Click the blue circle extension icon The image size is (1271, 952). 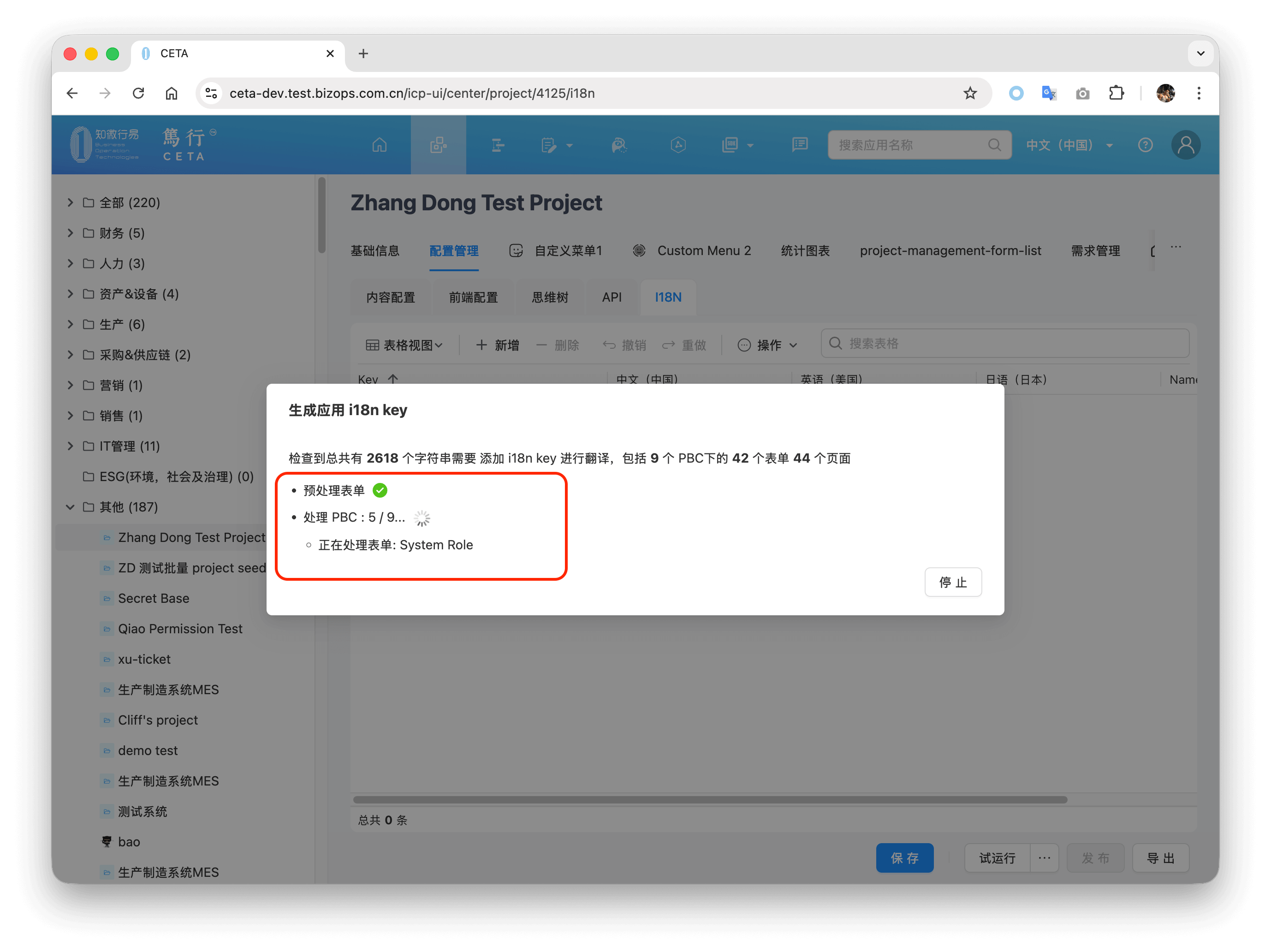click(1016, 93)
